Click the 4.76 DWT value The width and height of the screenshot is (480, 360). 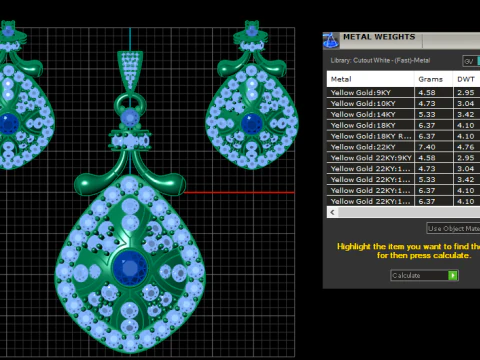pyautogui.click(x=466, y=147)
